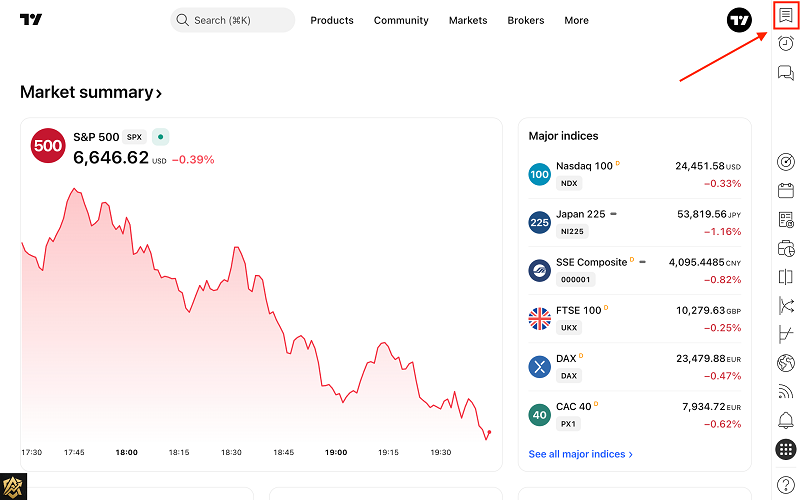Open the news sheet icon in sidebar
Screen dimensions: 800x500
point(786,220)
